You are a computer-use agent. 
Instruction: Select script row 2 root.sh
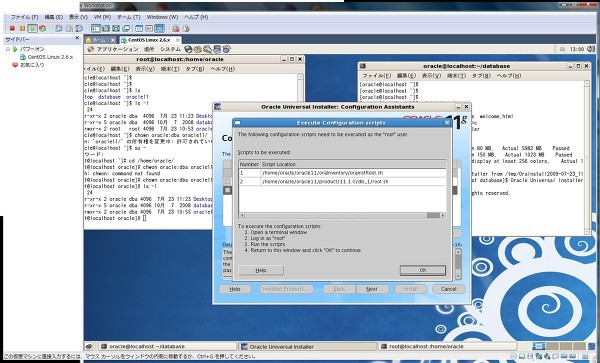pyautogui.click(x=342, y=182)
